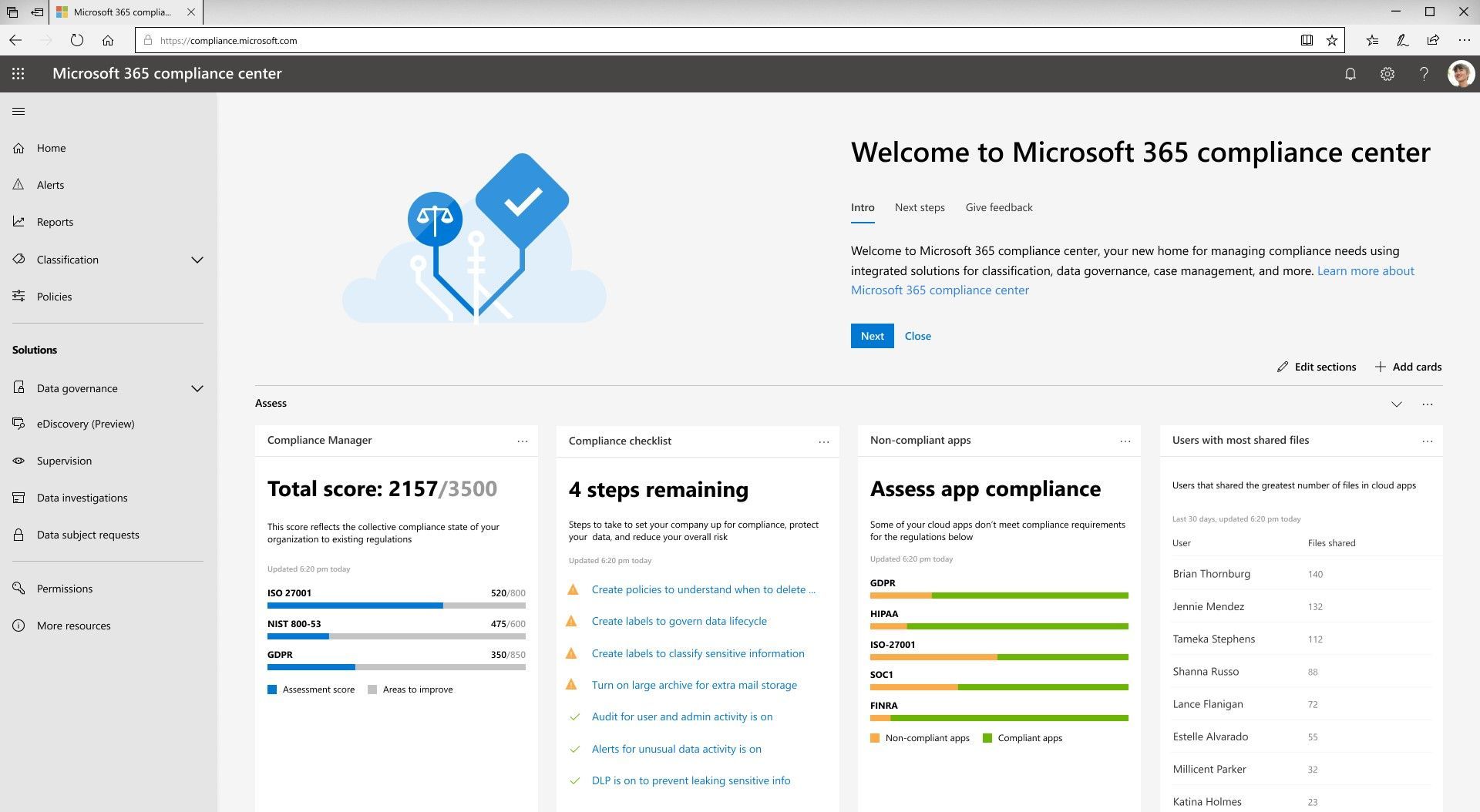1480x812 pixels.
Task: Collapse the Assess section
Action: [x=1396, y=404]
